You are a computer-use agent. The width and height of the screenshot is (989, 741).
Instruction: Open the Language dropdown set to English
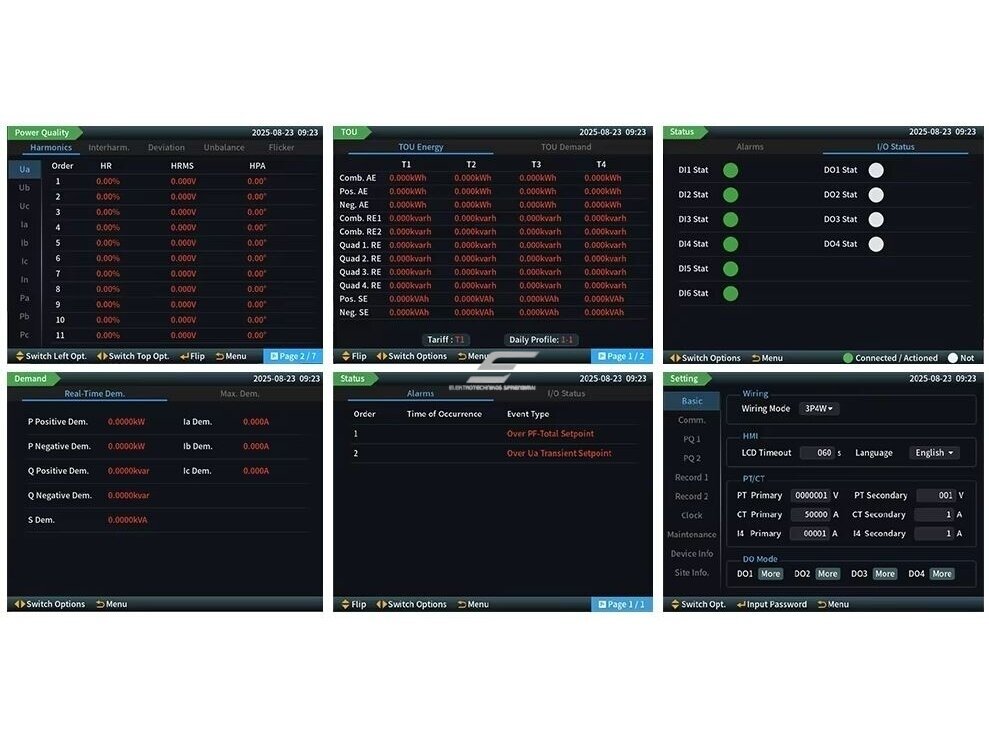(x=934, y=453)
